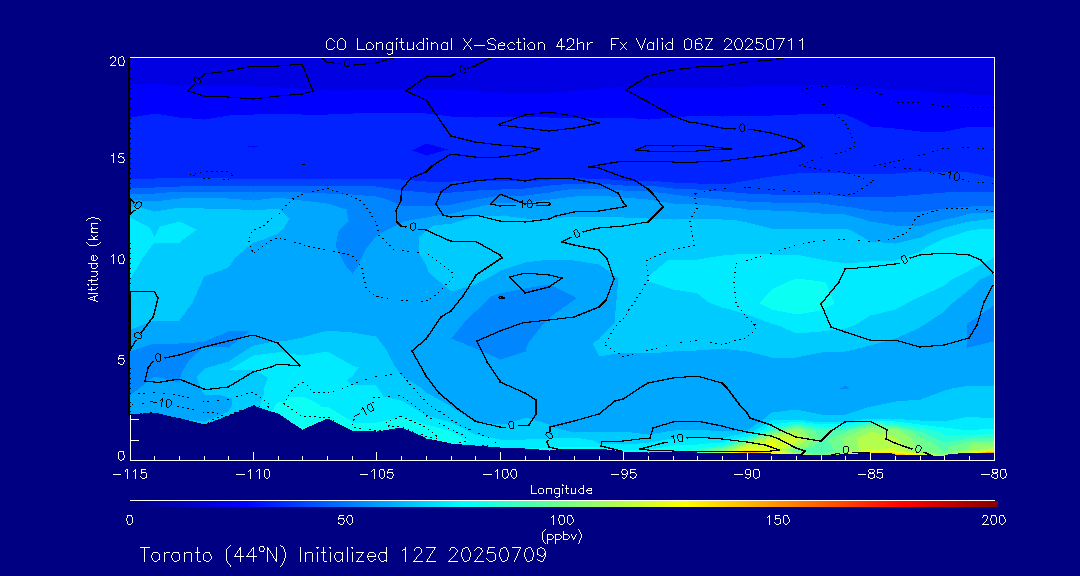Click the color bar label '0'
The height and width of the screenshot is (576, 1080).
pyautogui.click(x=129, y=520)
